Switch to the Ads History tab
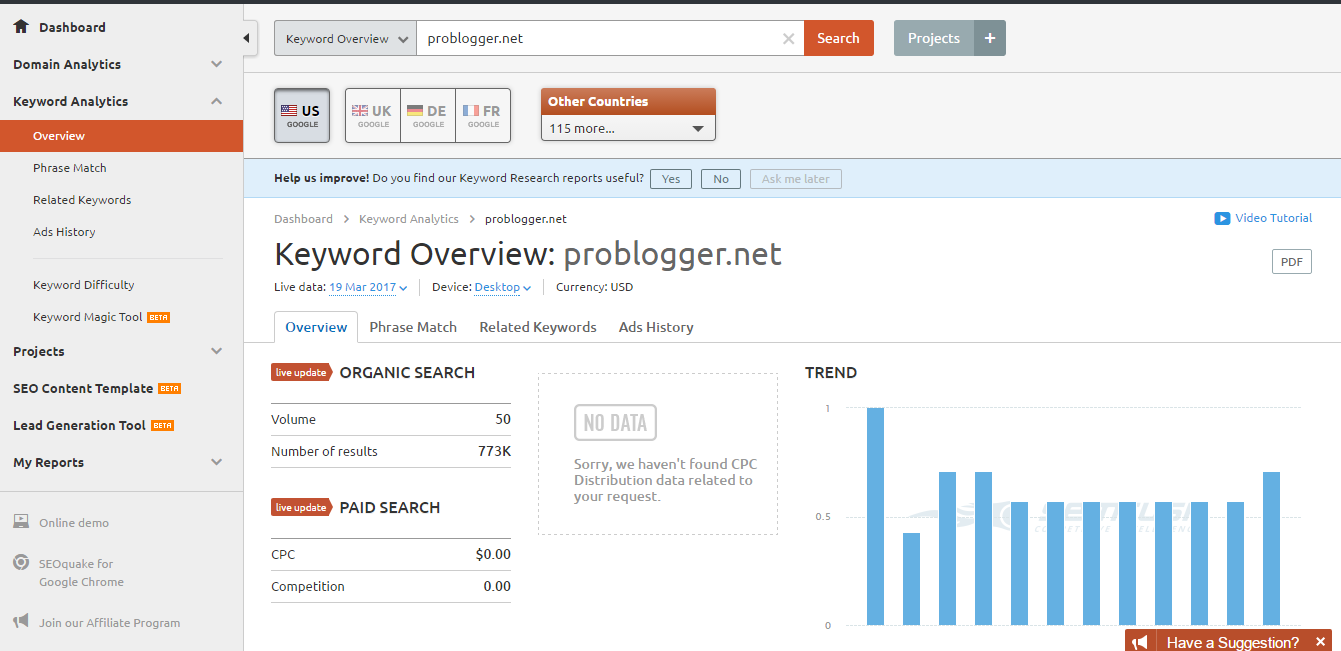Screen dimensions: 1341x651 pos(656,327)
